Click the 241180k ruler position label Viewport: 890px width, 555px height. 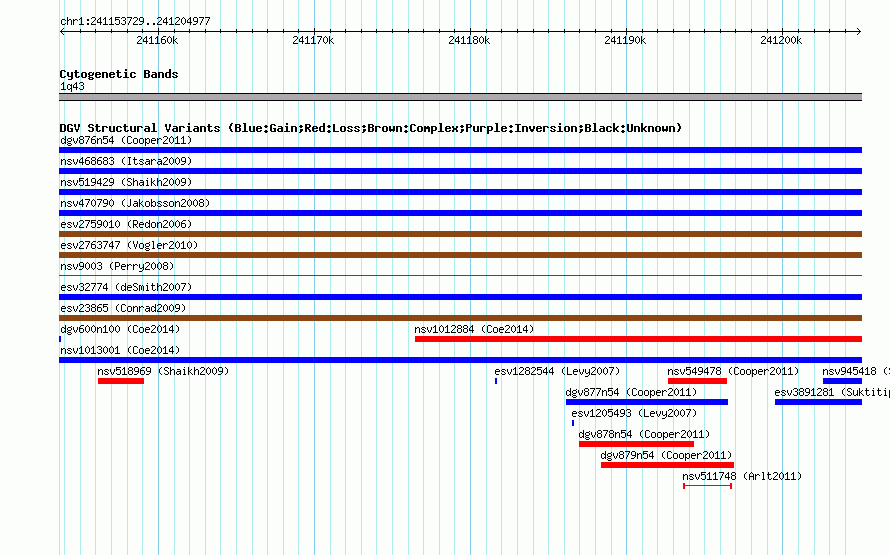pyautogui.click(x=469, y=40)
